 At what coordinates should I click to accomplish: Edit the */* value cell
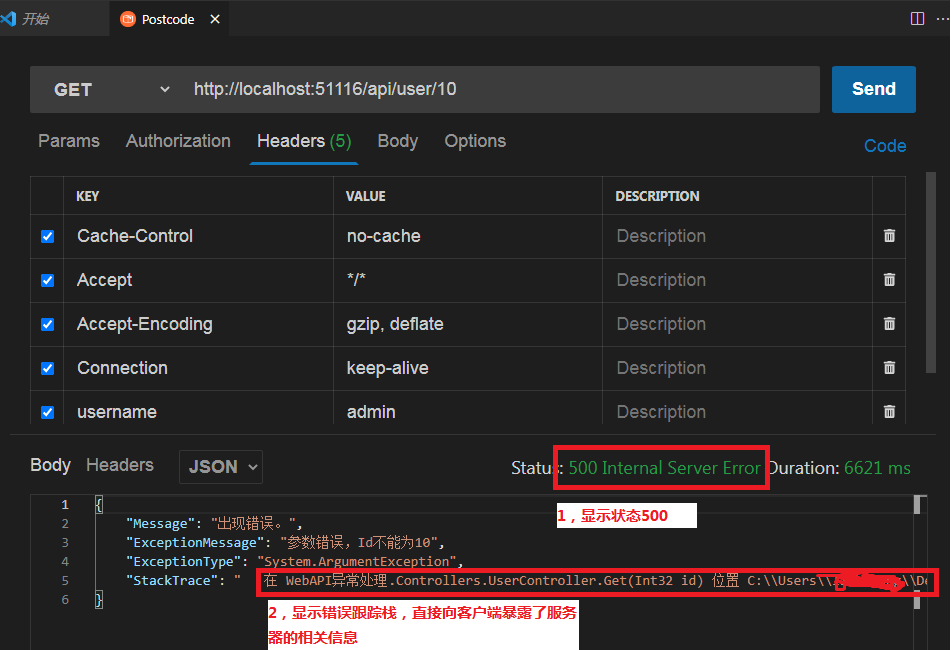click(468, 280)
